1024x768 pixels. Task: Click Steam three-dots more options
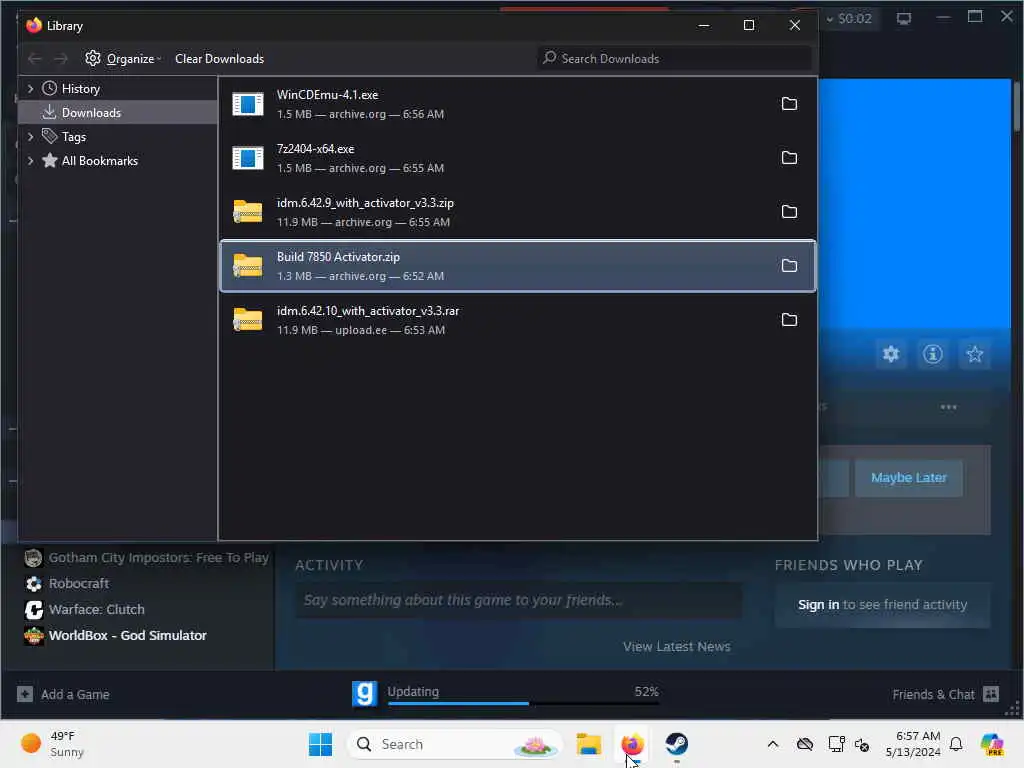(x=948, y=407)
